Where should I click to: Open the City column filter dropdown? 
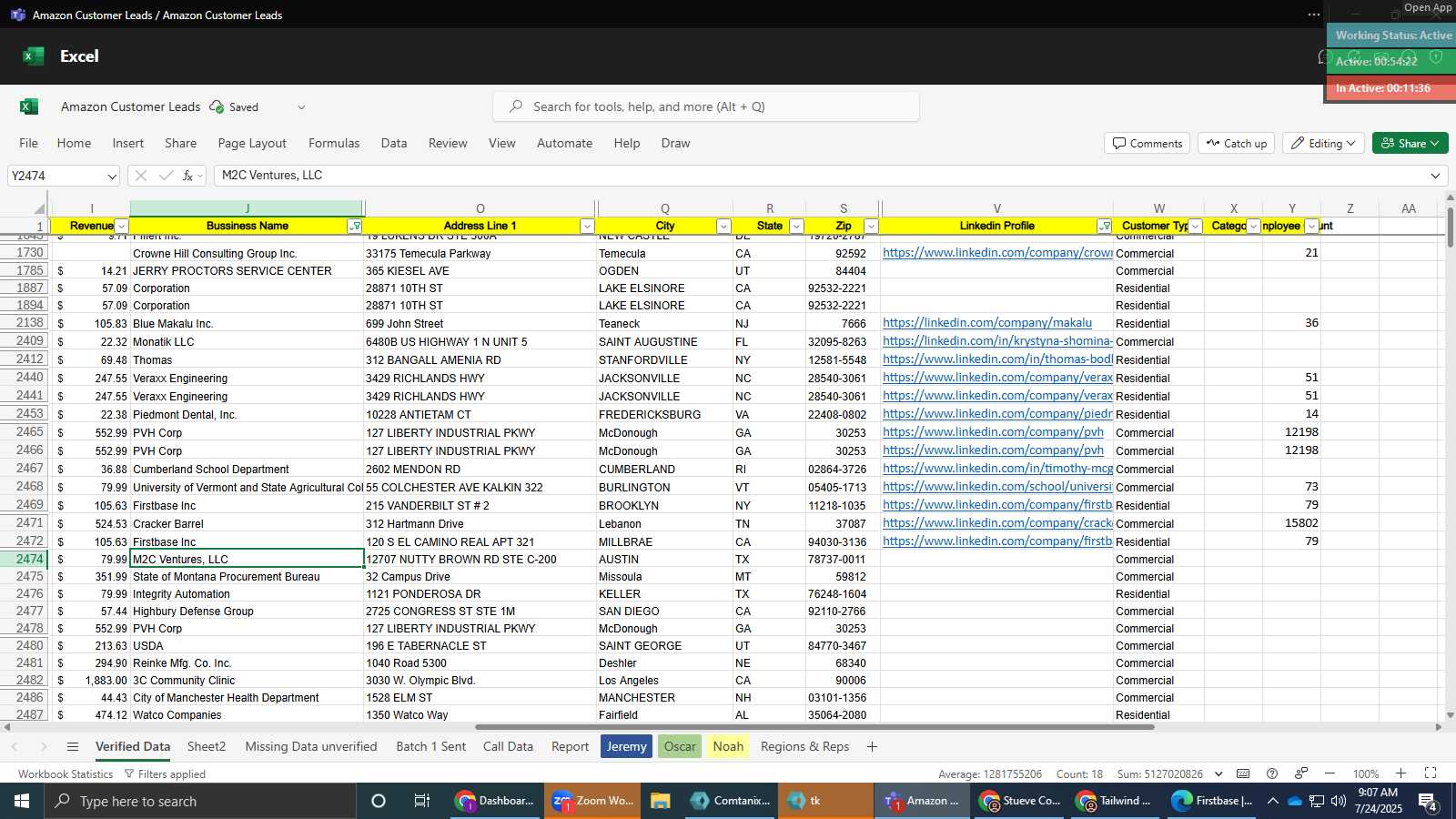click(x=723, y=227)
